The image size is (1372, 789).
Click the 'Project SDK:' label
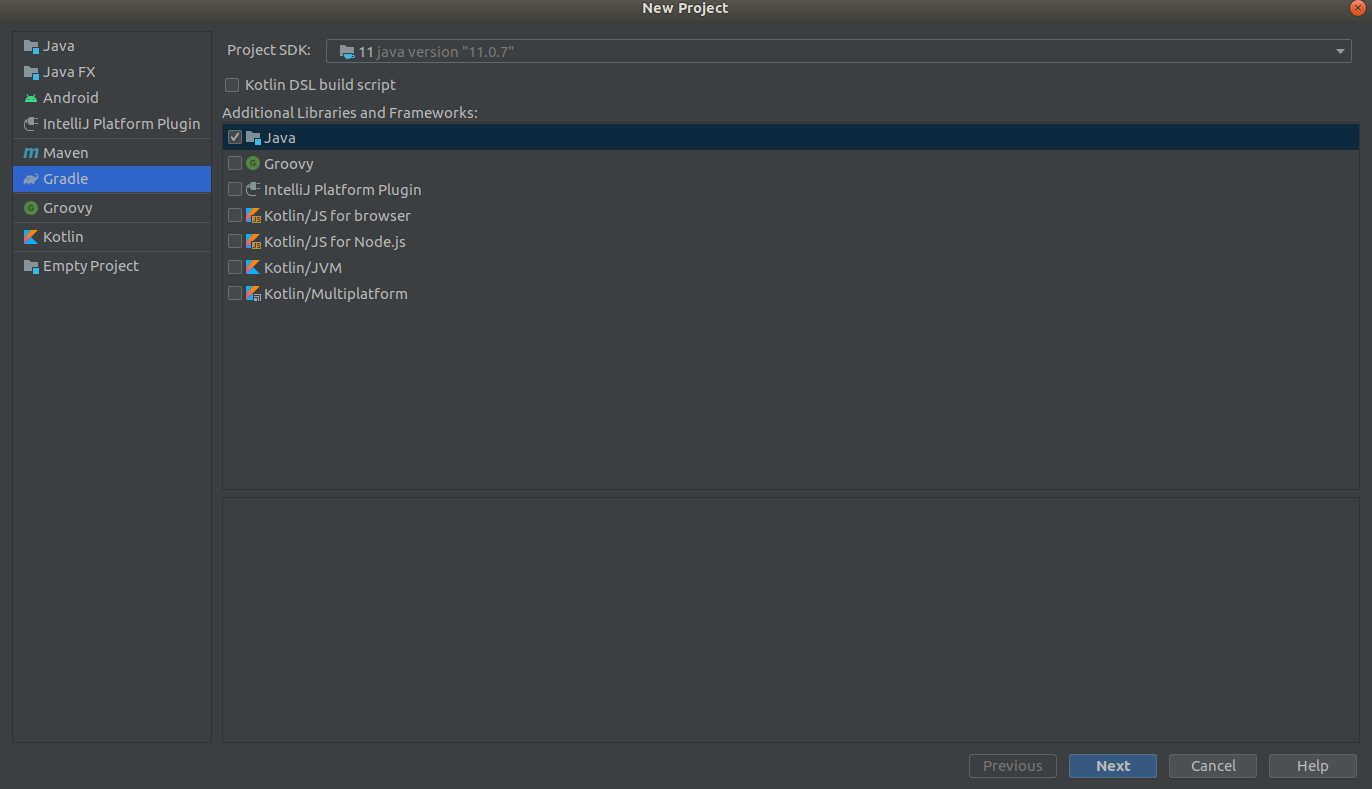coord(269,50)
